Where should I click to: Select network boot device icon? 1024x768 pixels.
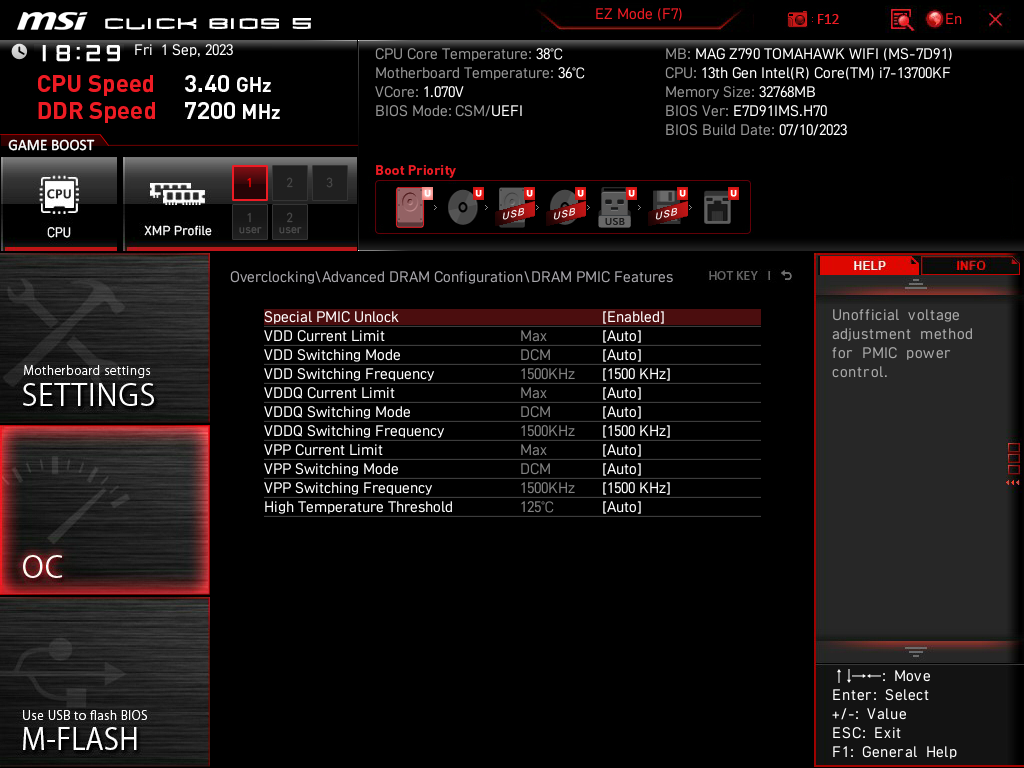coord(720,207)
